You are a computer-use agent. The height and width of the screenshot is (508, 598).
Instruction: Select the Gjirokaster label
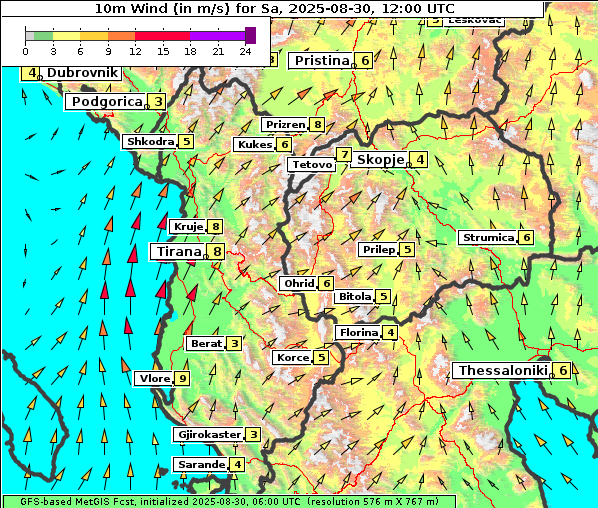coord(209,434)
